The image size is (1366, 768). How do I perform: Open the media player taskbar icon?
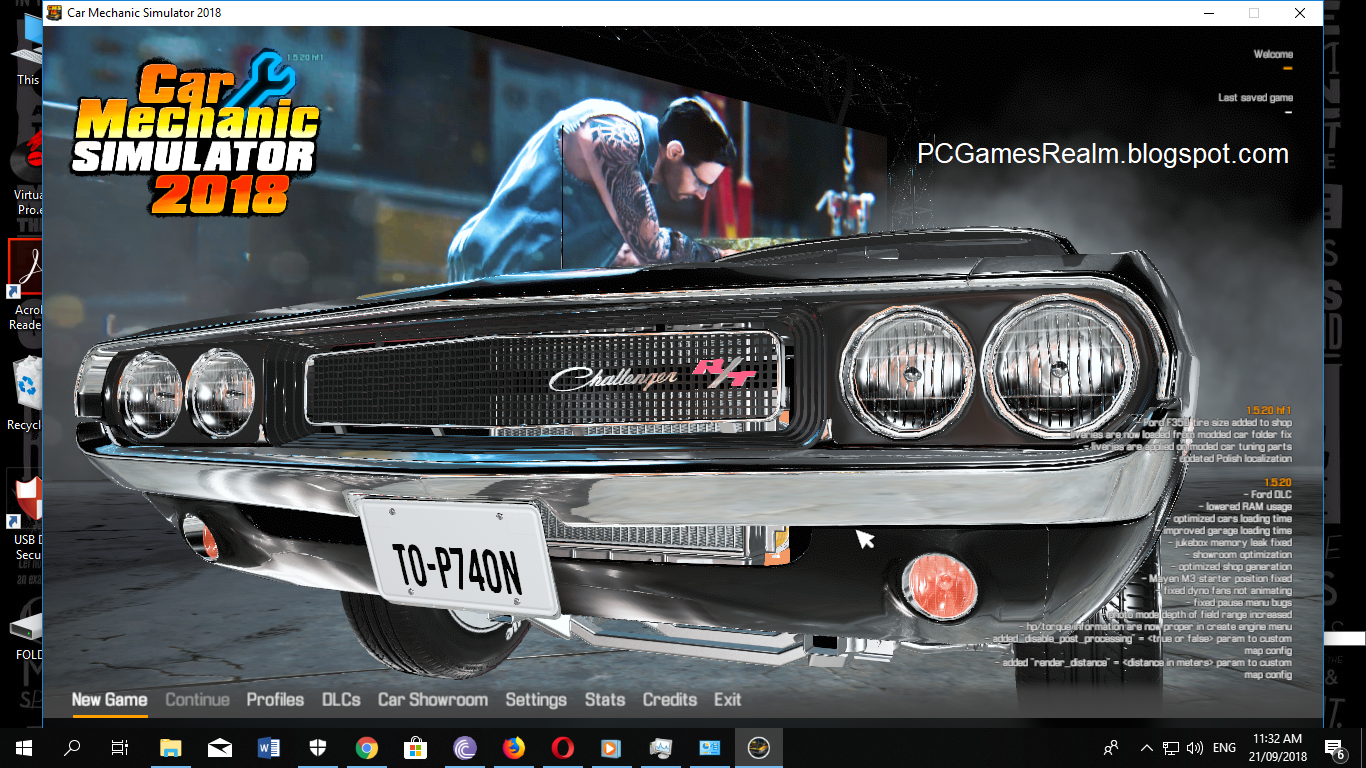click(x=611, y=748)
